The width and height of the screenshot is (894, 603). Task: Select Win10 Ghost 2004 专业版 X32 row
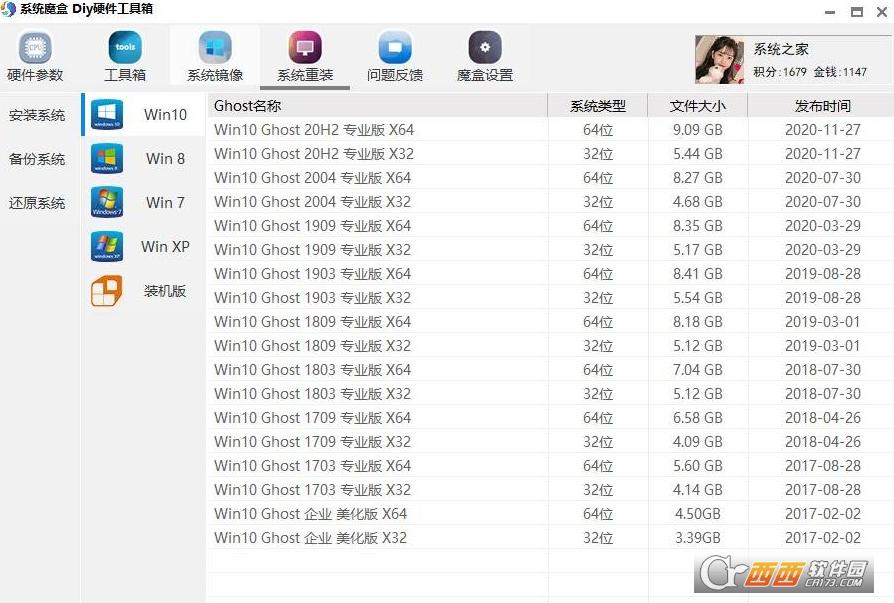point(550,202)
